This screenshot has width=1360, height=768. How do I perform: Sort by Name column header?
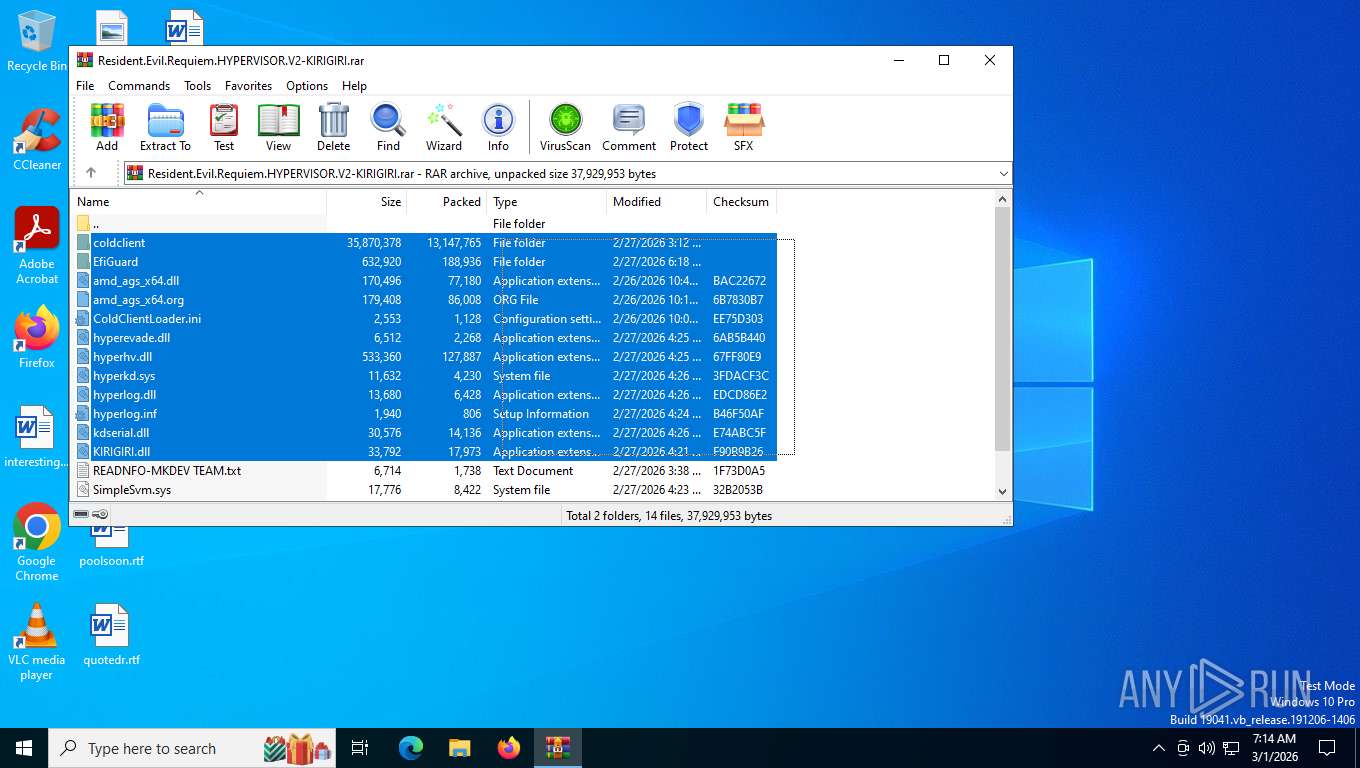pos(198,202)
